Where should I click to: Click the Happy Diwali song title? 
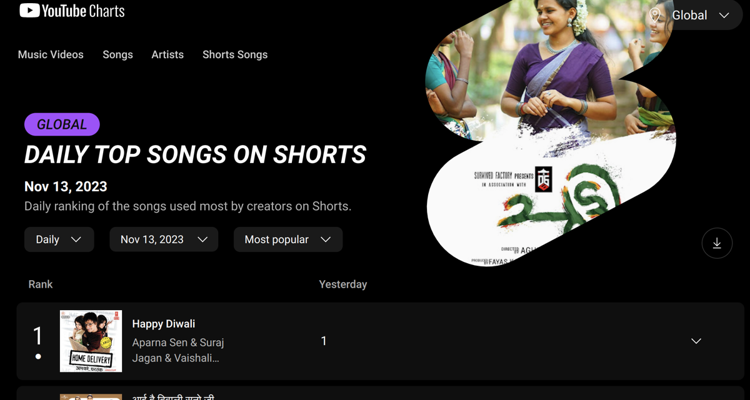(164, 324)
